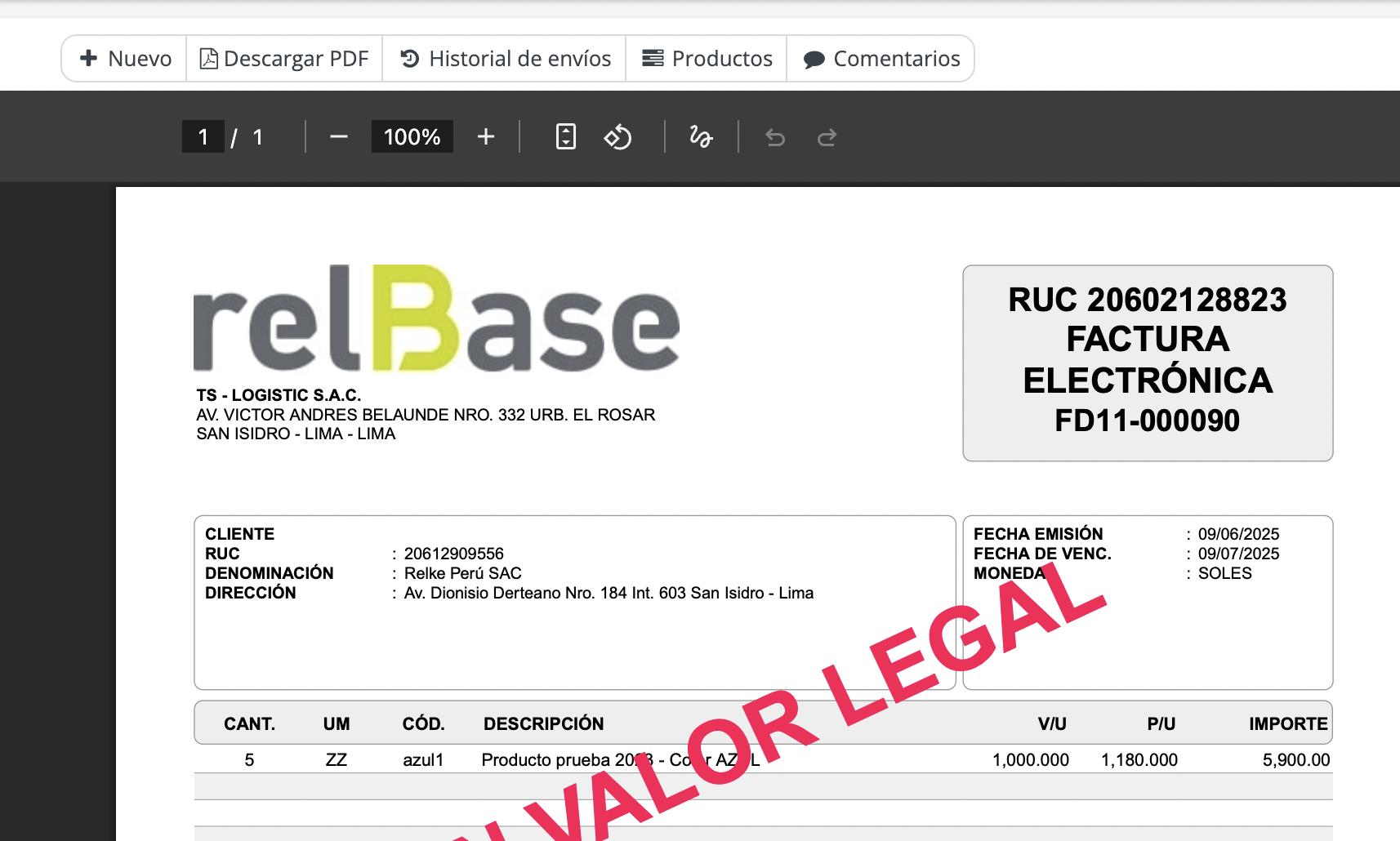Click the CANT. column header

coord(250,723)
